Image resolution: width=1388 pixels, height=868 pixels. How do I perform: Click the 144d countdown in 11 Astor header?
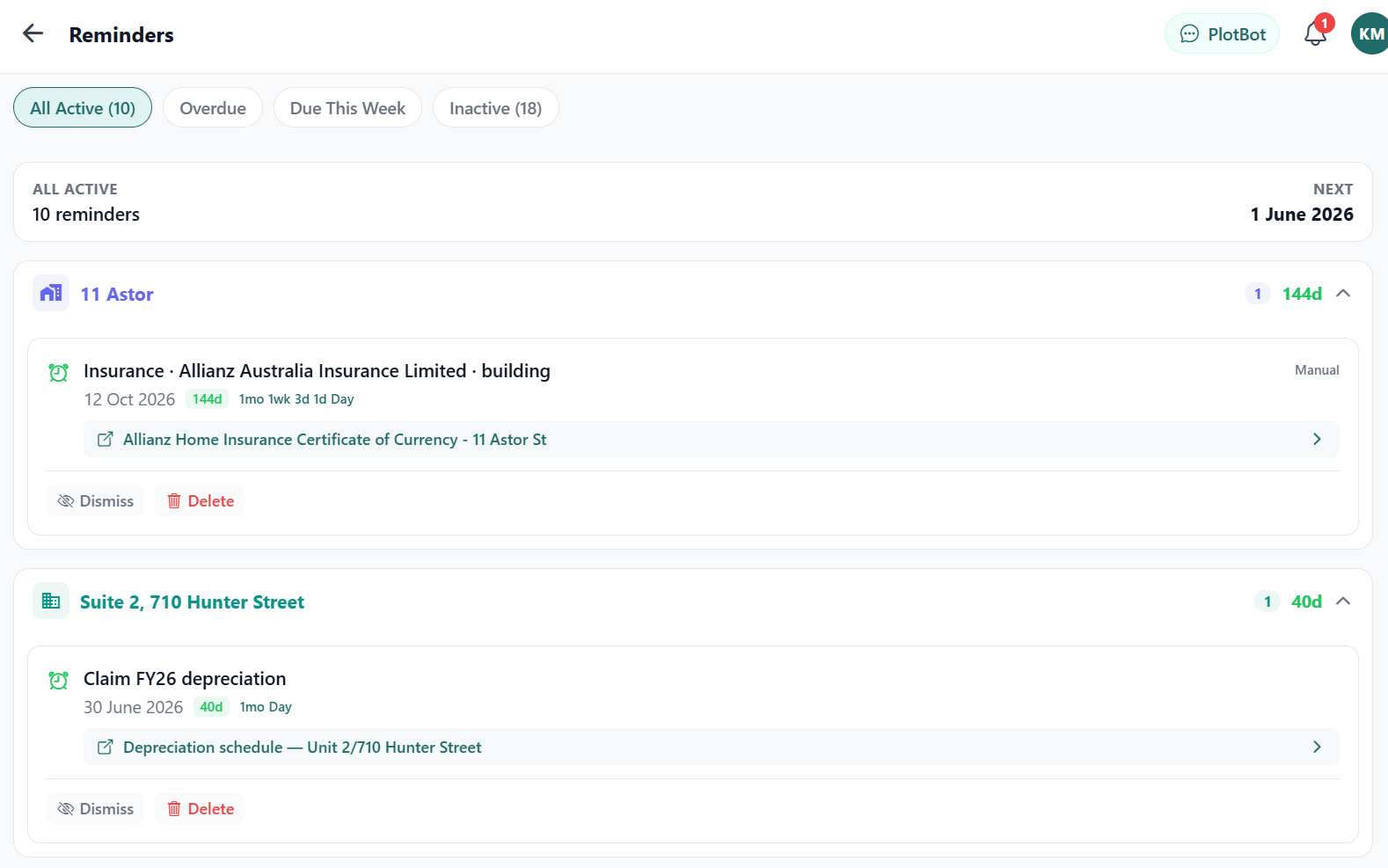coord(1302,294)
